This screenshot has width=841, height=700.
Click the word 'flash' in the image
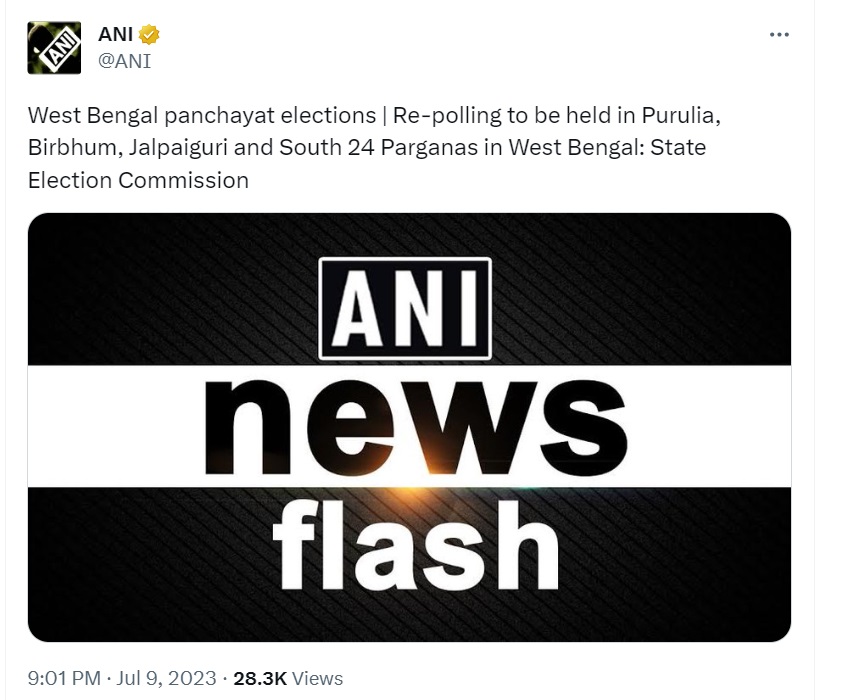coord(416,546)
